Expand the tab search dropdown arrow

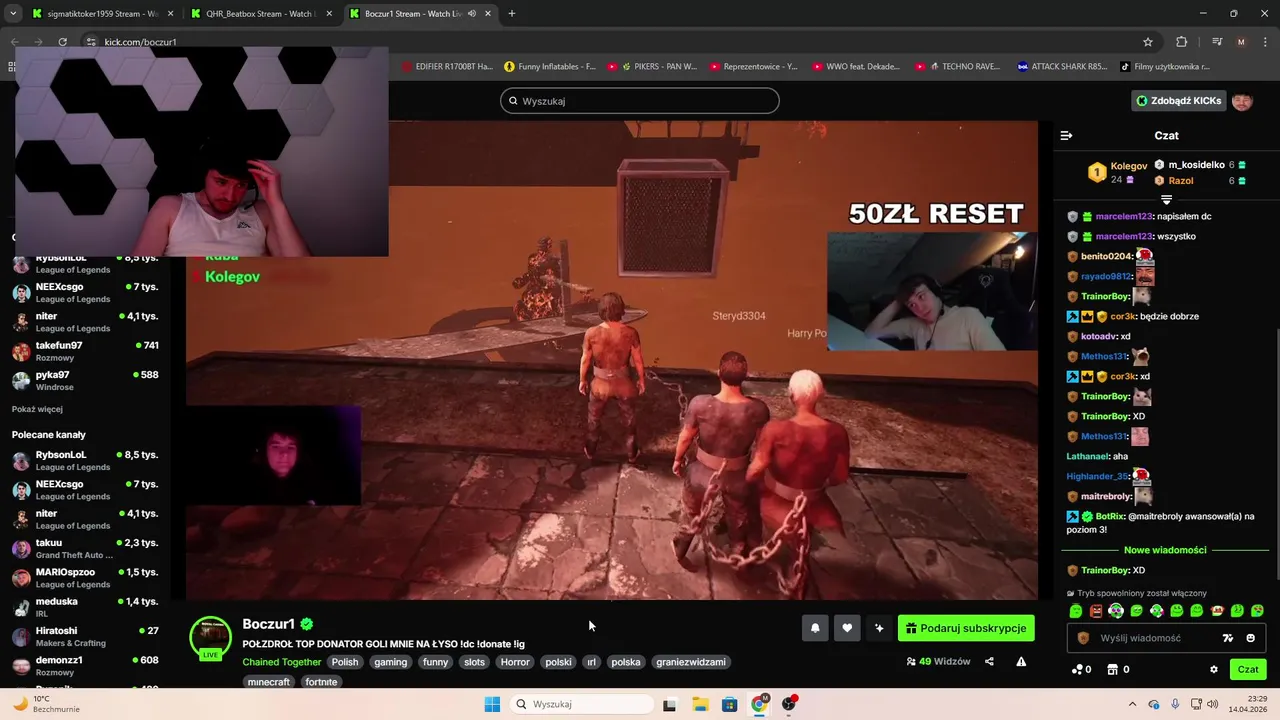13,14
